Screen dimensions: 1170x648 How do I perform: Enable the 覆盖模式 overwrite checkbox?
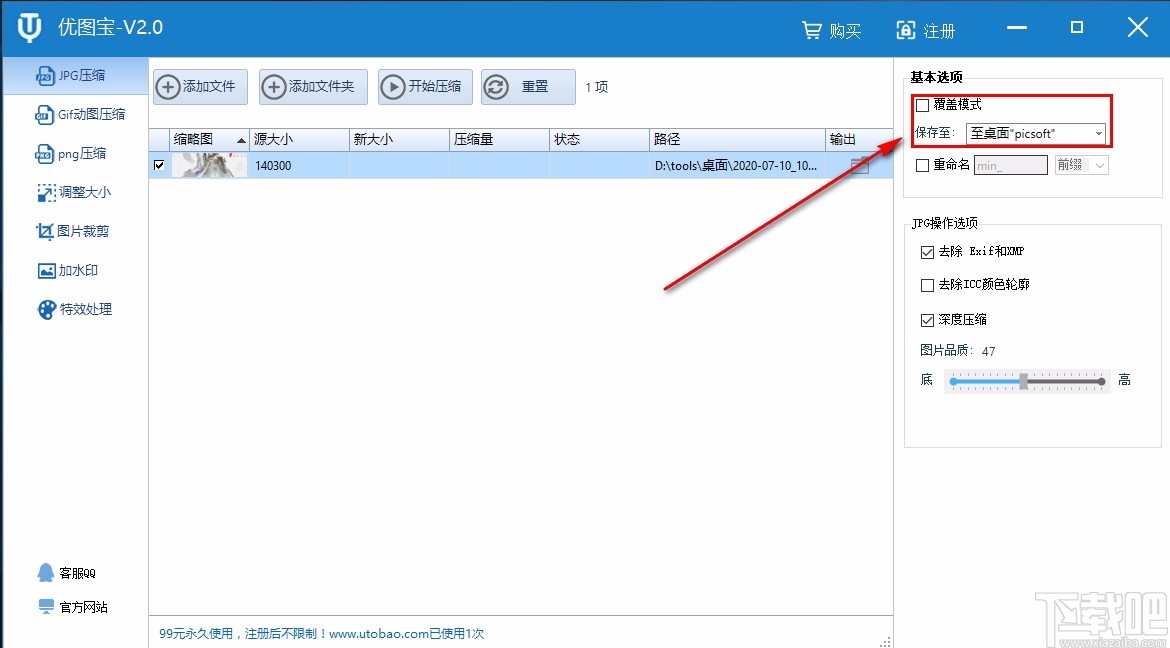click(921, 105)
